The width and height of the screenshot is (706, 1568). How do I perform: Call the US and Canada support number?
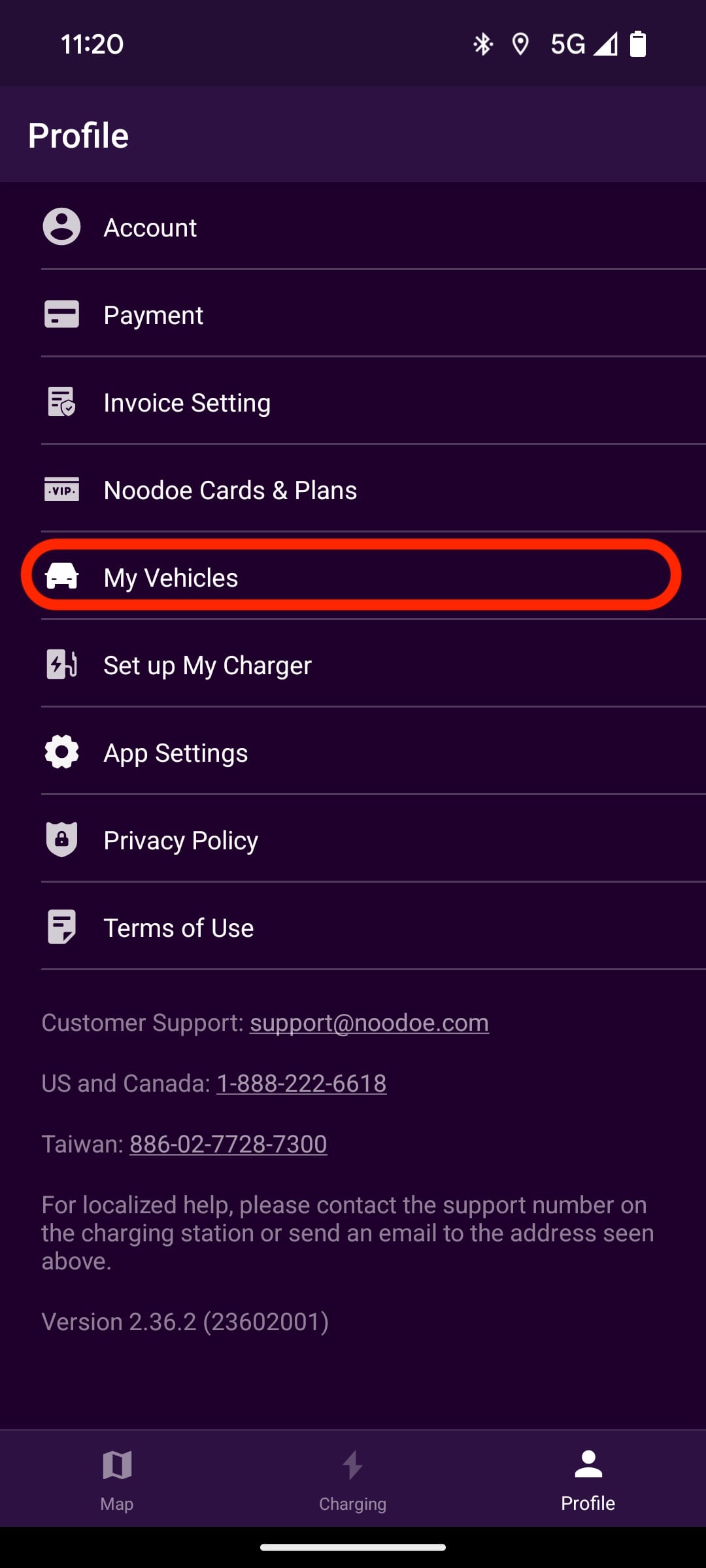click(x=301, y=1083)
